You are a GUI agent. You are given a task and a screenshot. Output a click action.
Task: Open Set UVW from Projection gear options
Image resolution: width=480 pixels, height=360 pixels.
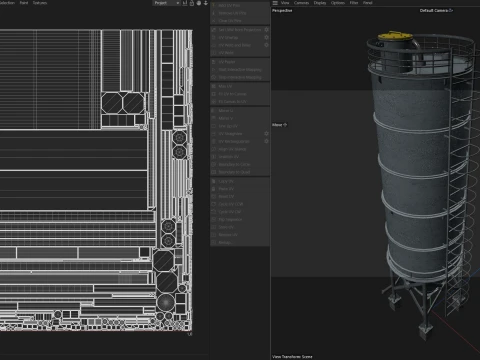coord(266,30)
